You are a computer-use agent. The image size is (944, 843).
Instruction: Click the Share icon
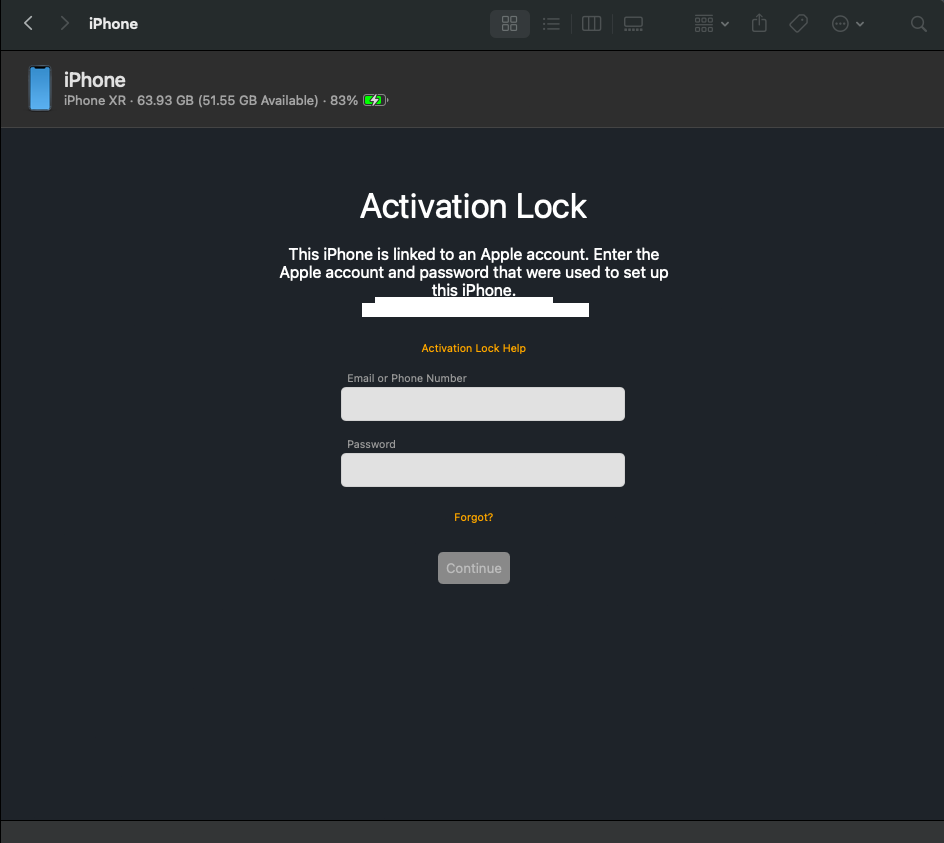759,23
